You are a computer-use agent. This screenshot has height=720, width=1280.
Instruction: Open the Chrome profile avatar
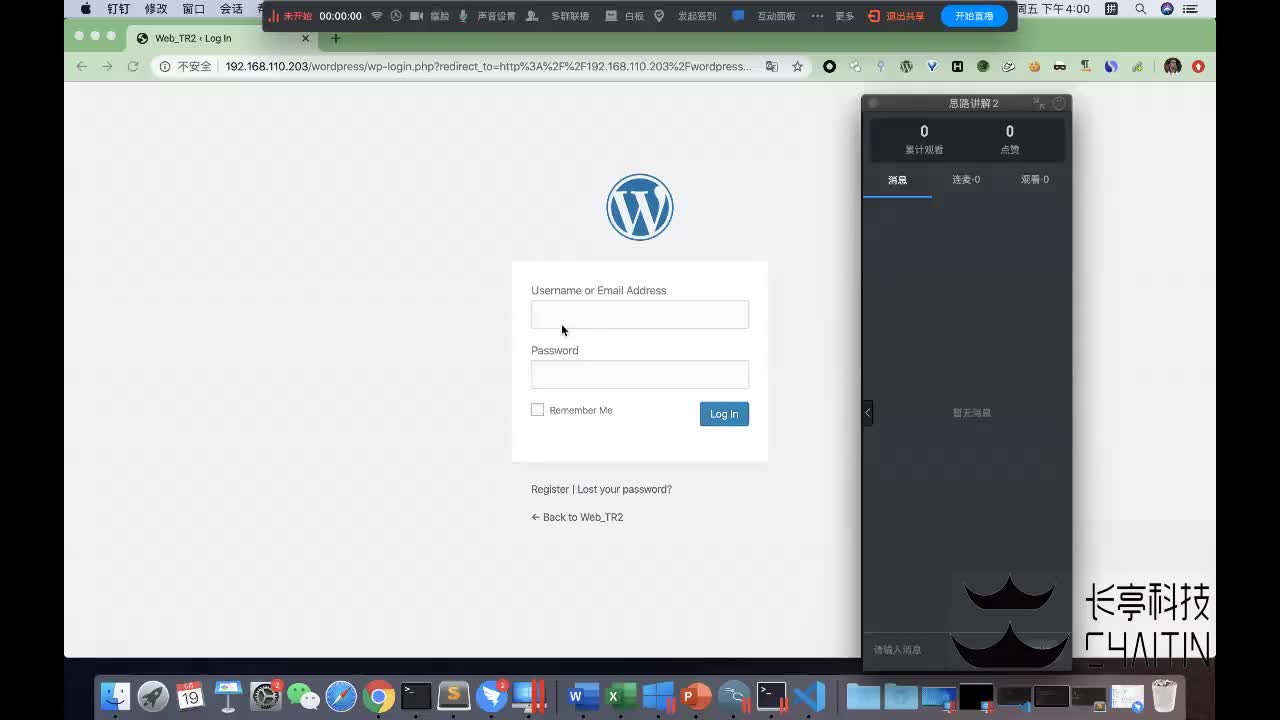[x=1173, y=66]
